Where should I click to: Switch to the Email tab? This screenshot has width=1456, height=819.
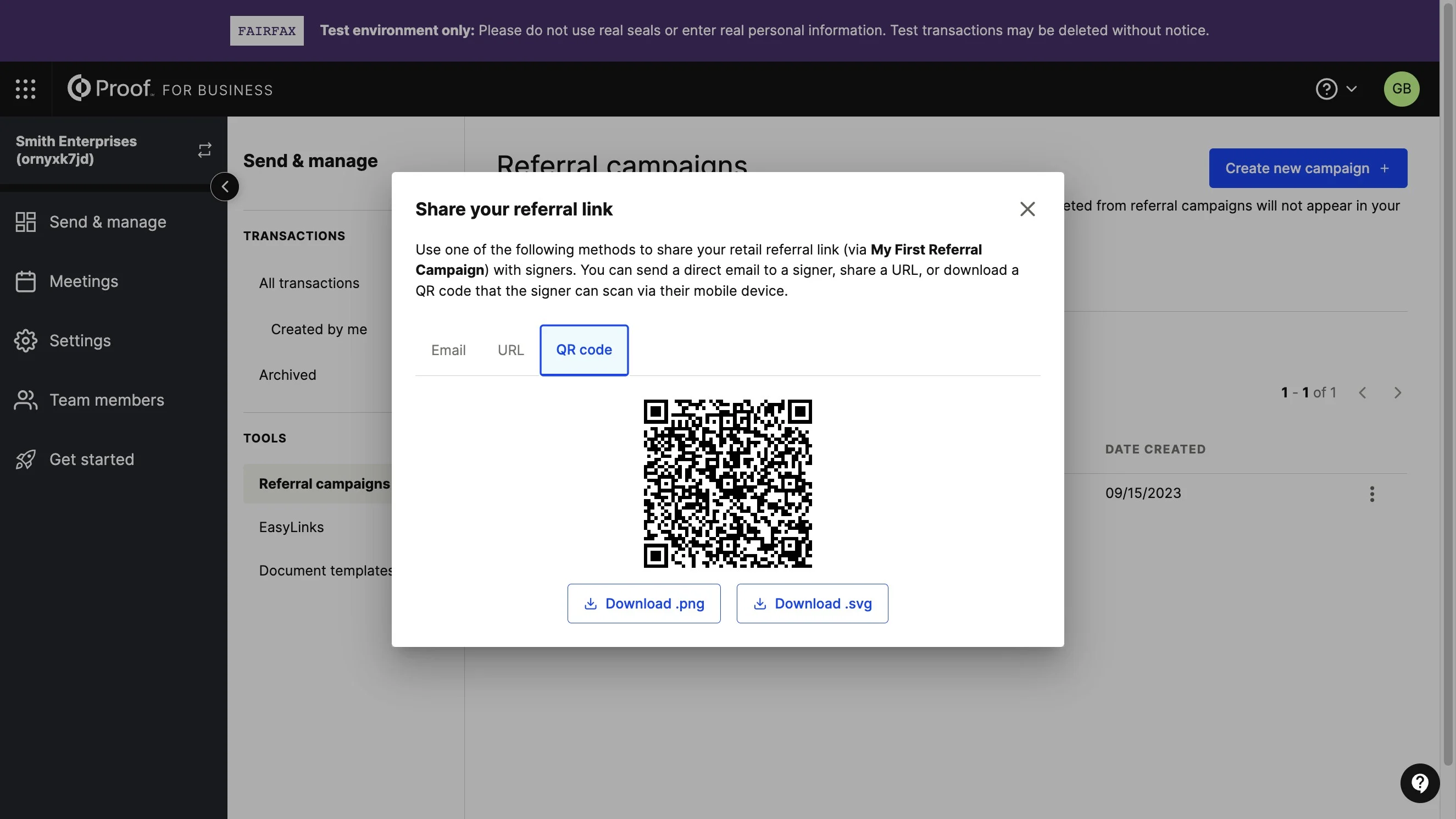[x=448, y=350]
